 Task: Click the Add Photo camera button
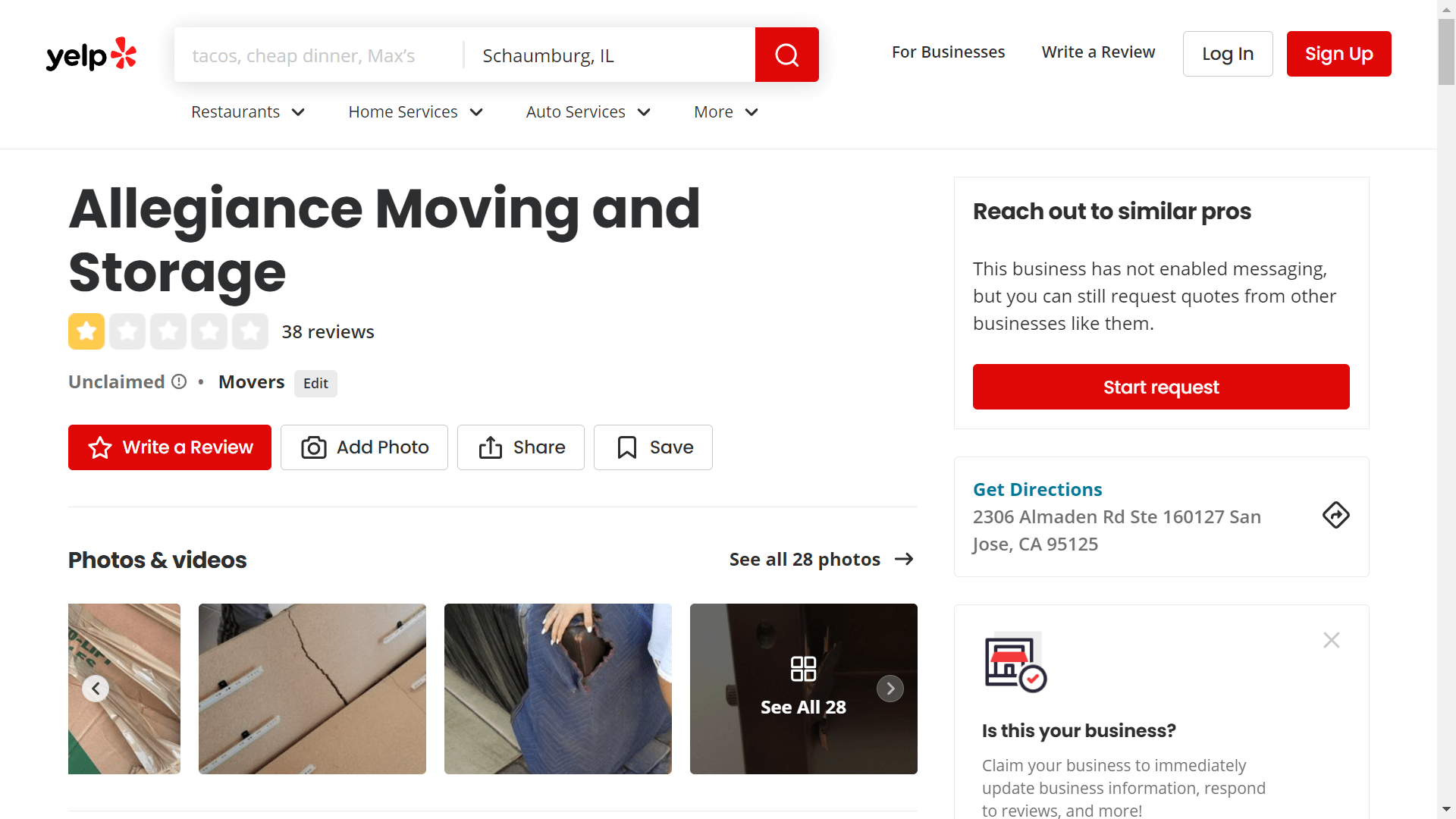pyautogui.click(x=364, y=447)
